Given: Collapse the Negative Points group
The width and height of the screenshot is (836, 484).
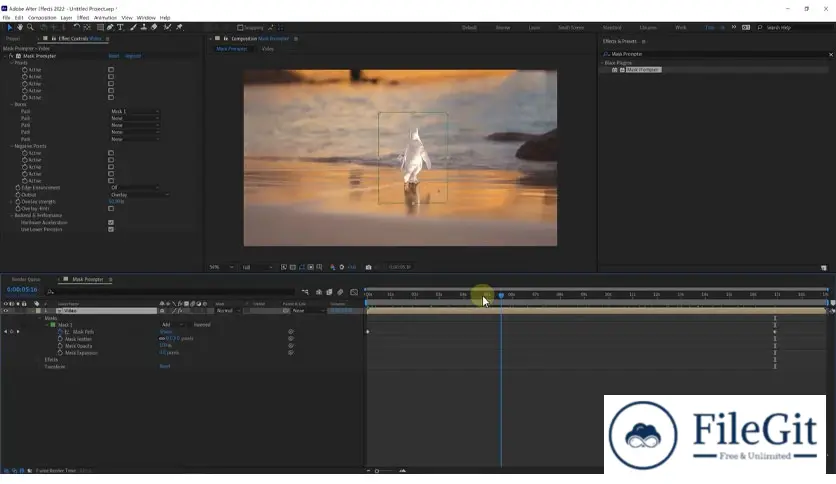Looking at the screenshot, I should pyautogui.click(x=12, y=146).
